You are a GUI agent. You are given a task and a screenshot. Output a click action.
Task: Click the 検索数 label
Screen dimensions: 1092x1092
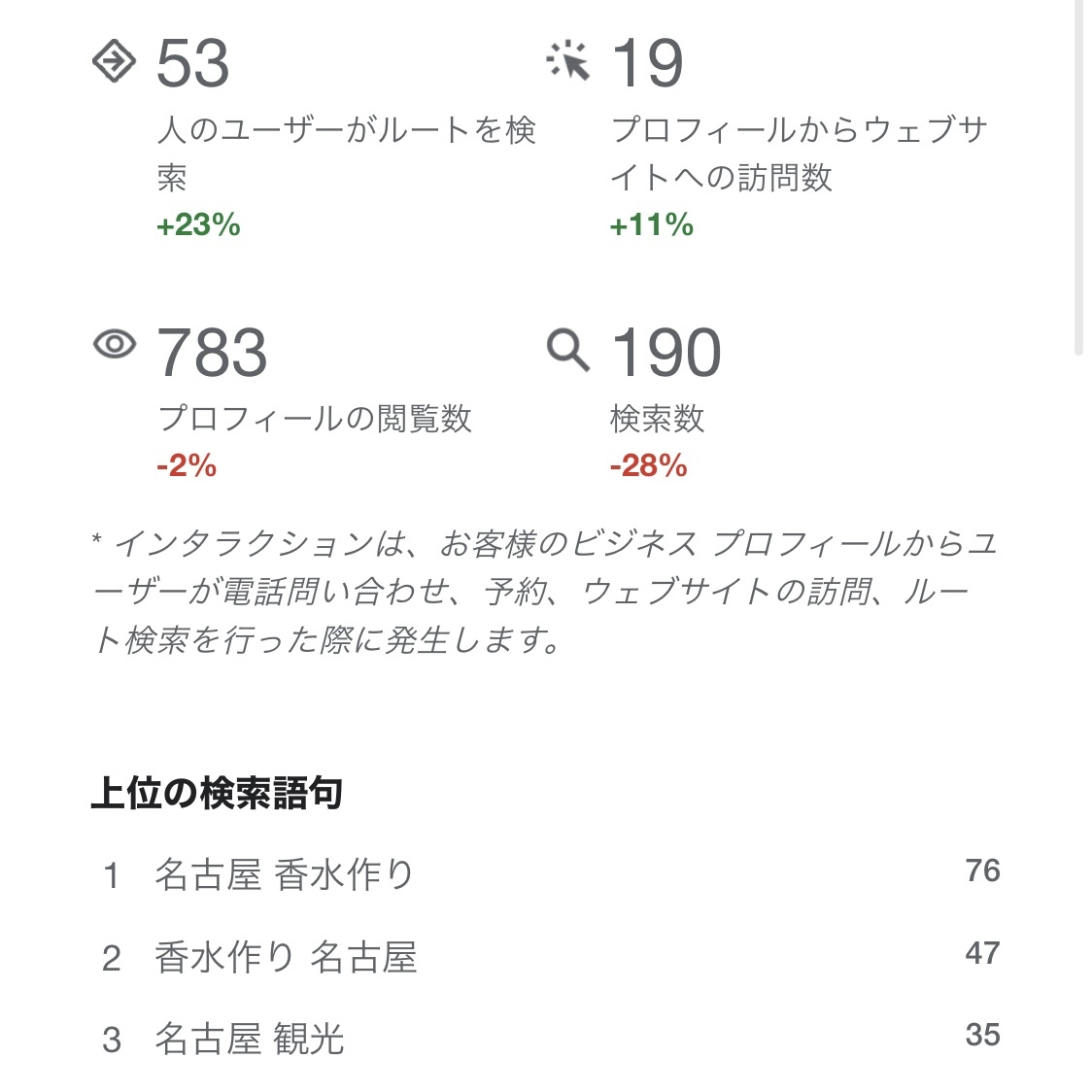(x=657, y=419)
